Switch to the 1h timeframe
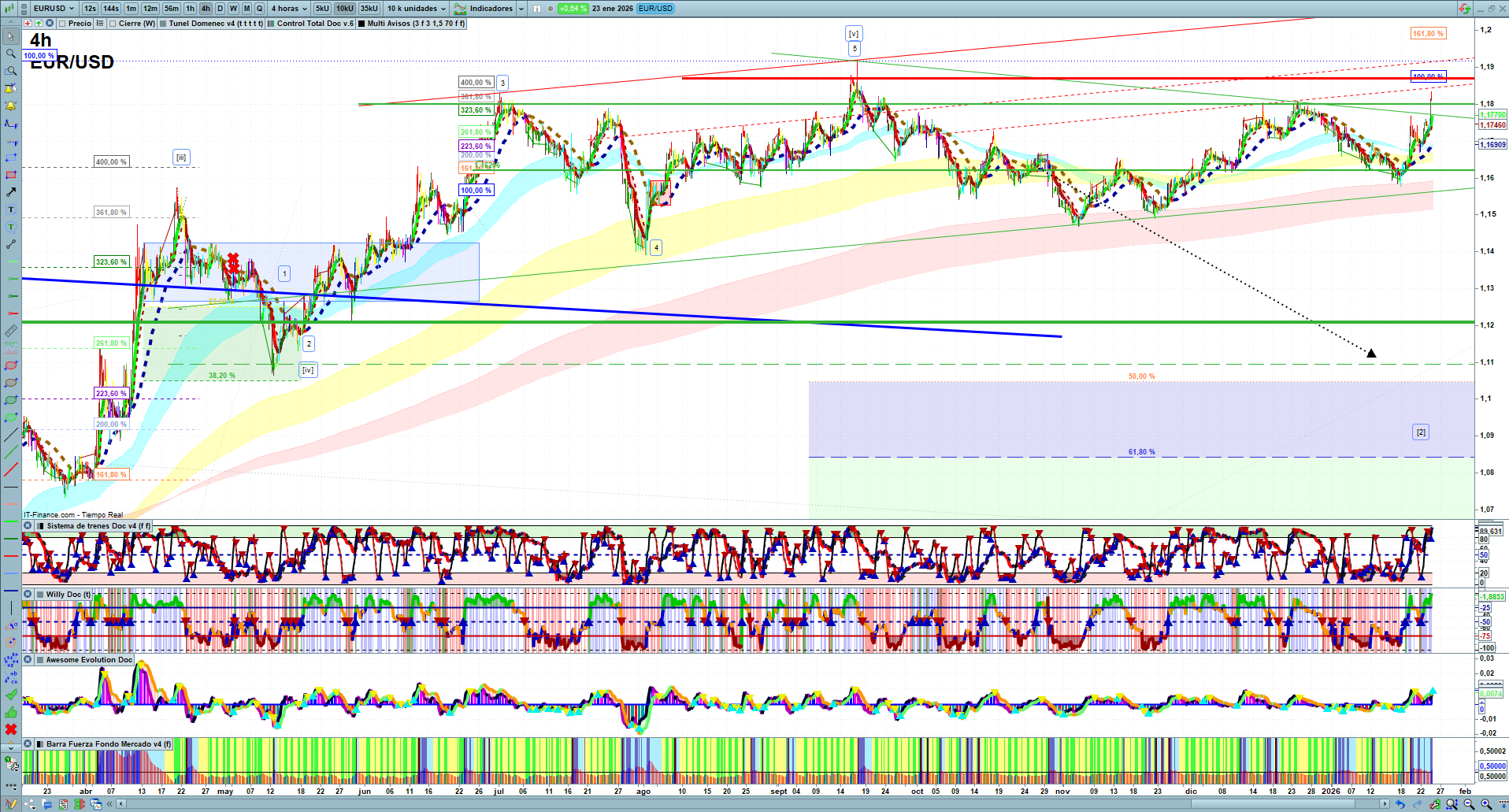 [190, 9]
